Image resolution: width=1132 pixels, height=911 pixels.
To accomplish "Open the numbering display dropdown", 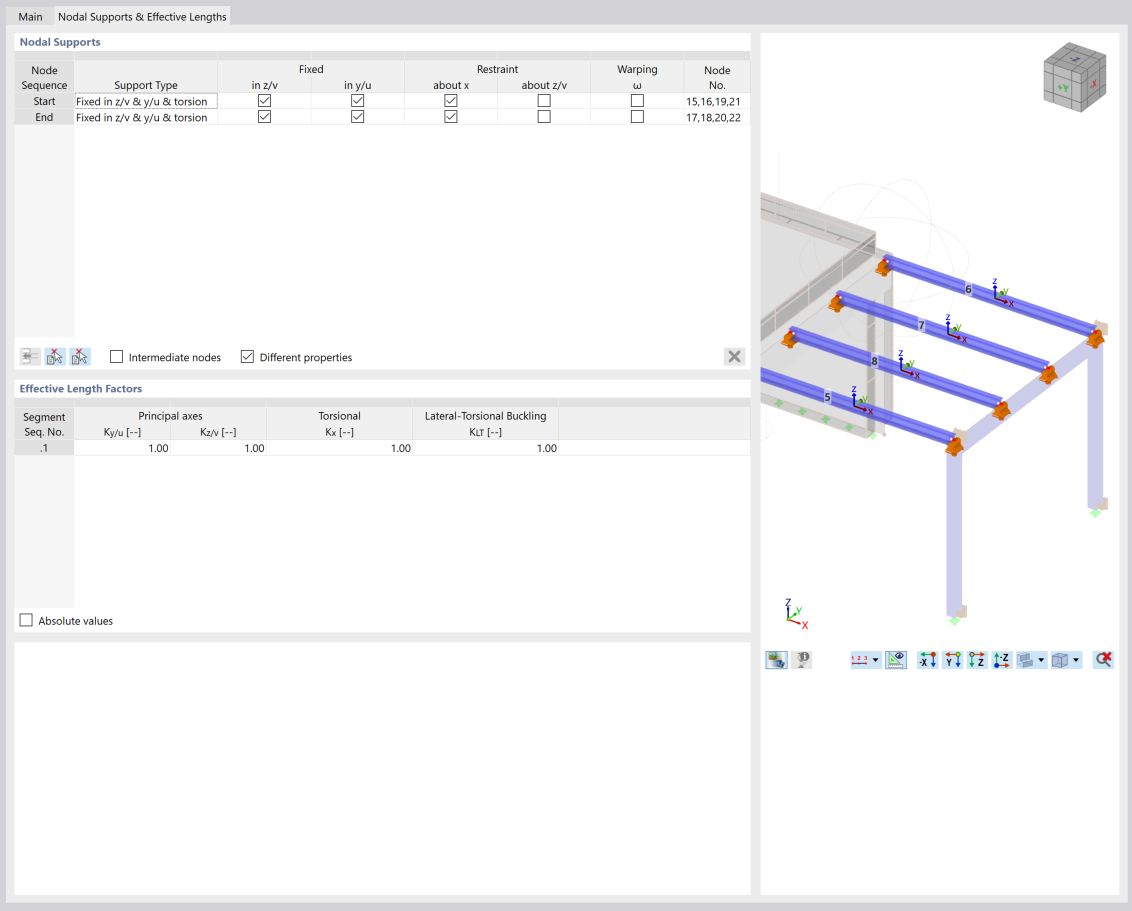I will [x=874, y=659].
